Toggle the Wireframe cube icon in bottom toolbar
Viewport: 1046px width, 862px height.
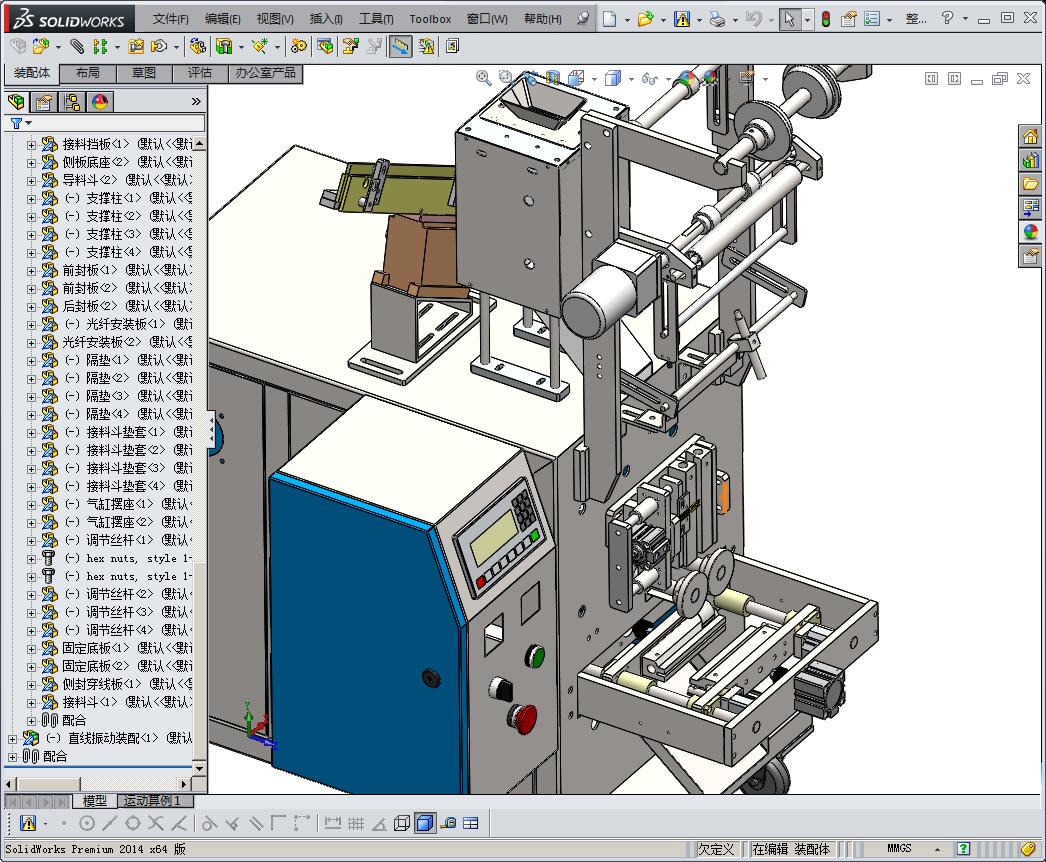coord(402,823)
